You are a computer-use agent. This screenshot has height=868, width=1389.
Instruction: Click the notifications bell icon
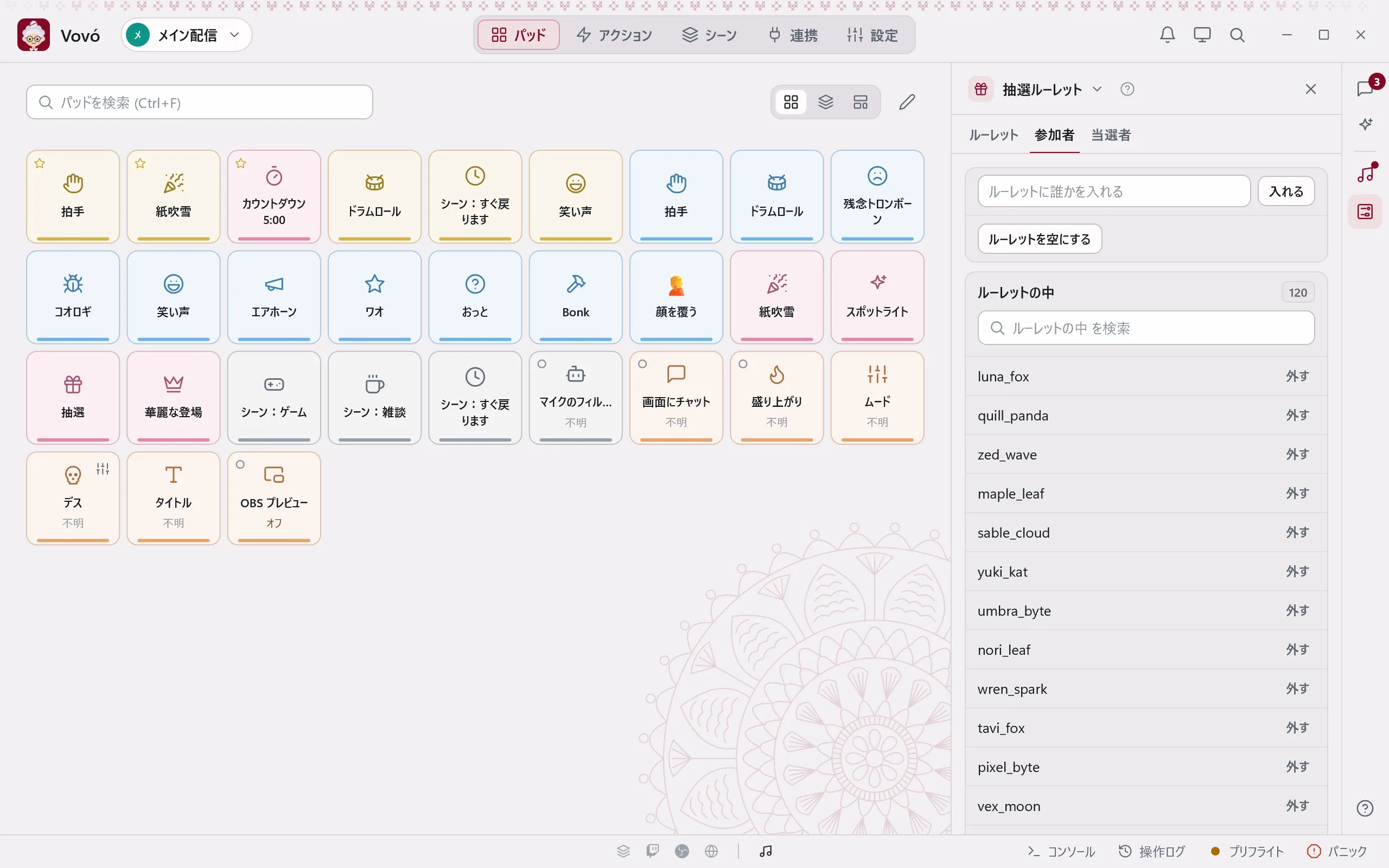(x=1167, y=35)
